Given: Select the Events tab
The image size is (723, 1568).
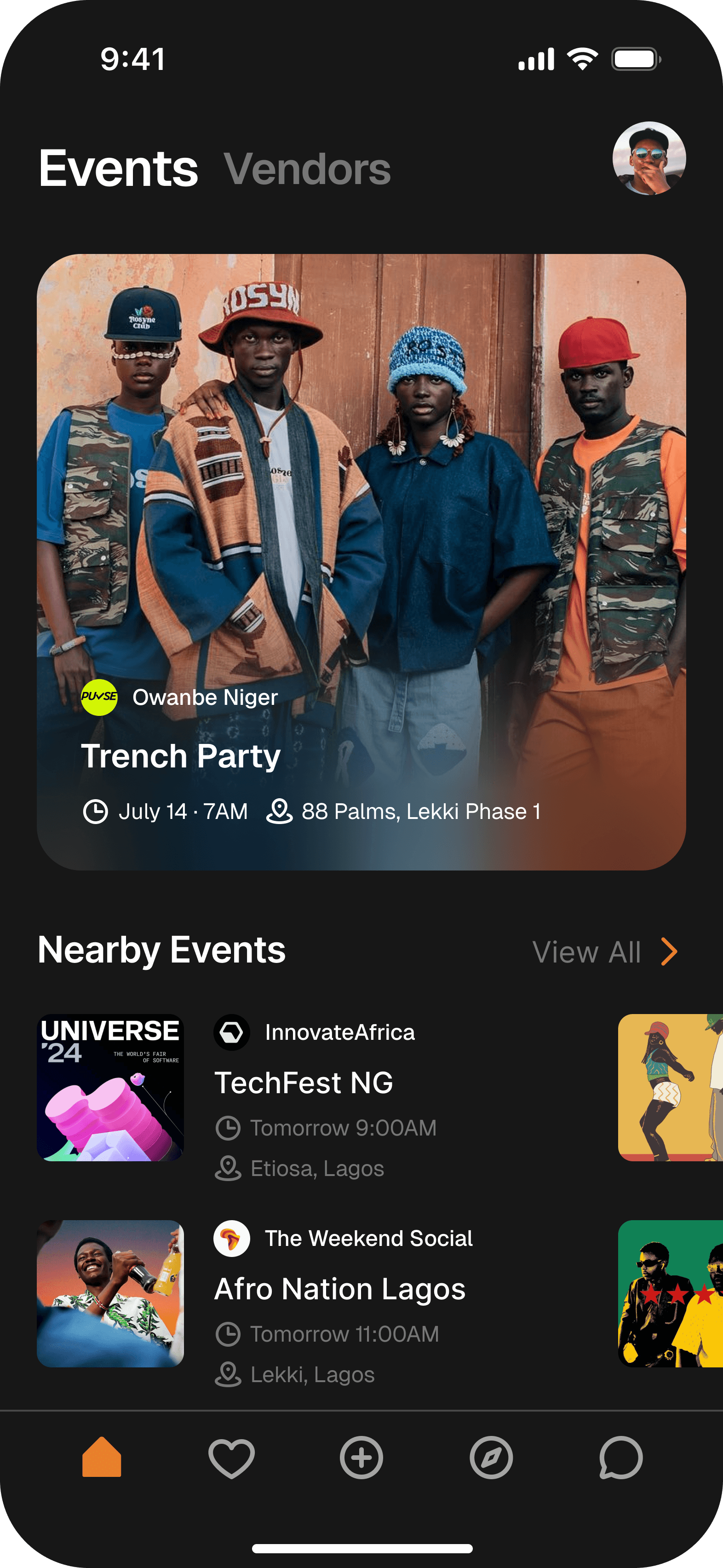Looking at the screenshot, I should 118,168.
